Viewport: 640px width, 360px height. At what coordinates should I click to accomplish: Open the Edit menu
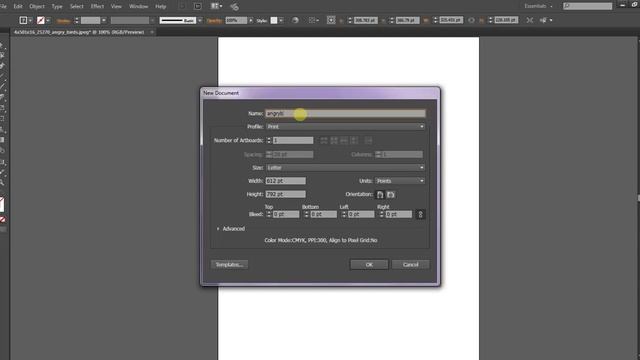coord(18,7)
